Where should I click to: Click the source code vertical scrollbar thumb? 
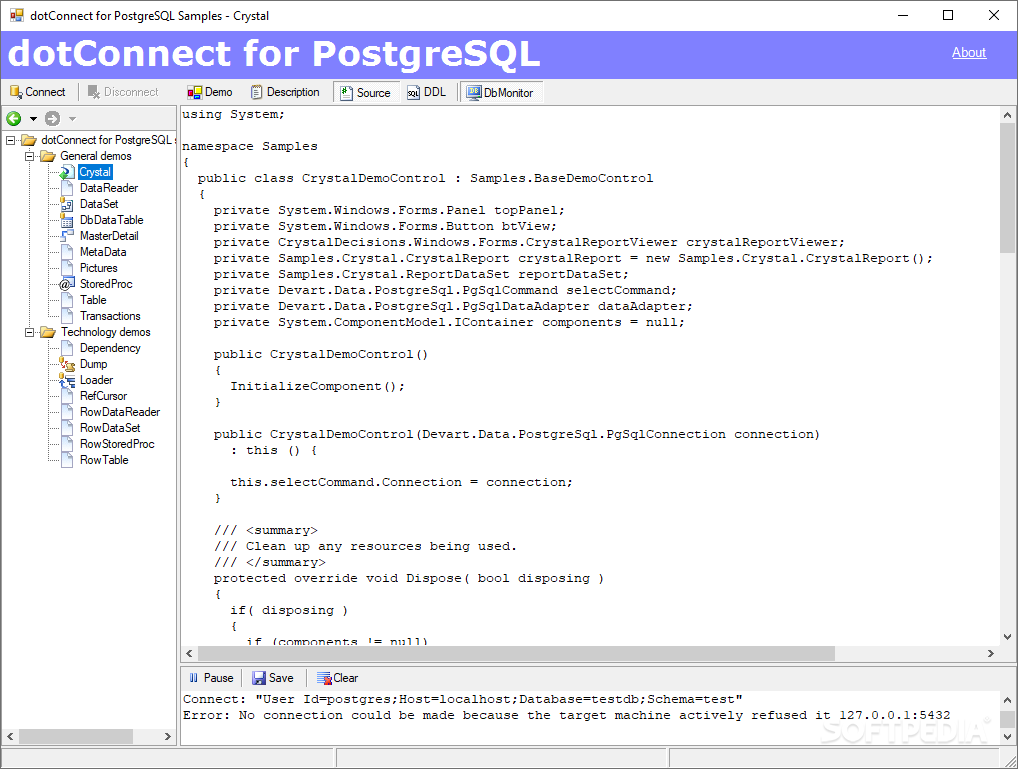1007,188
